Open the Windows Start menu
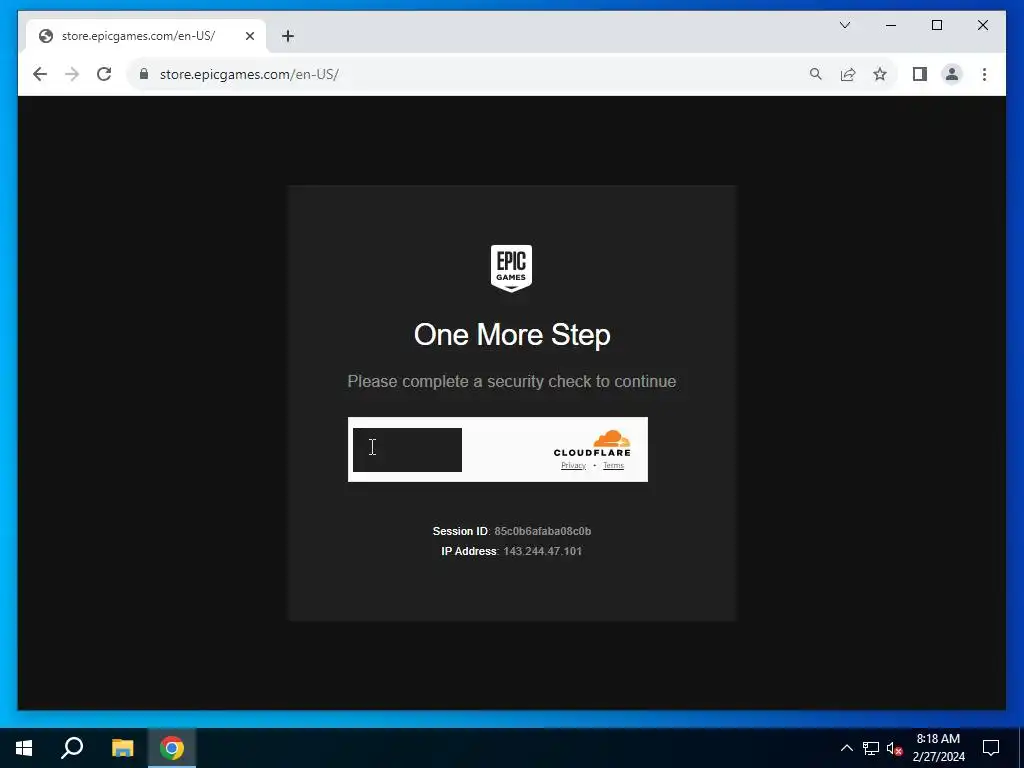The height and width of the screenshot is (768, 1024). pyautogui.click(x=24, y=748)
